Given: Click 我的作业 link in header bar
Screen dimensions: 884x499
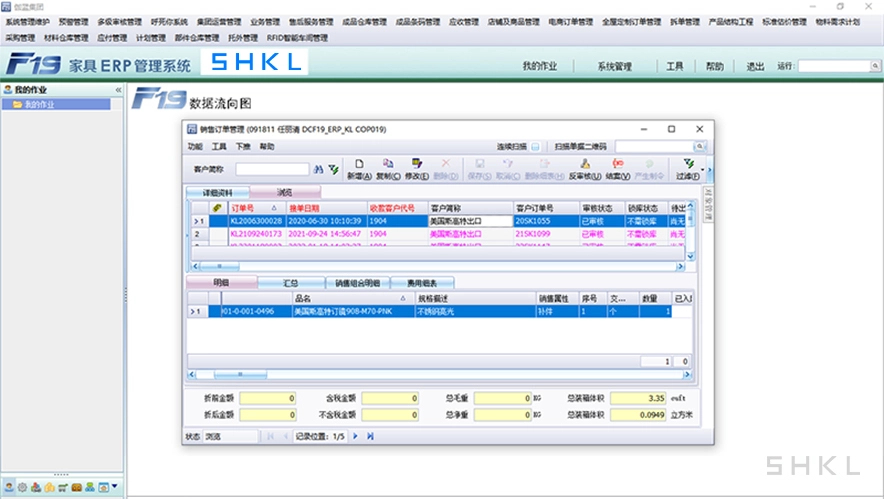Looking at the screenshot, I should click(540, 67).
